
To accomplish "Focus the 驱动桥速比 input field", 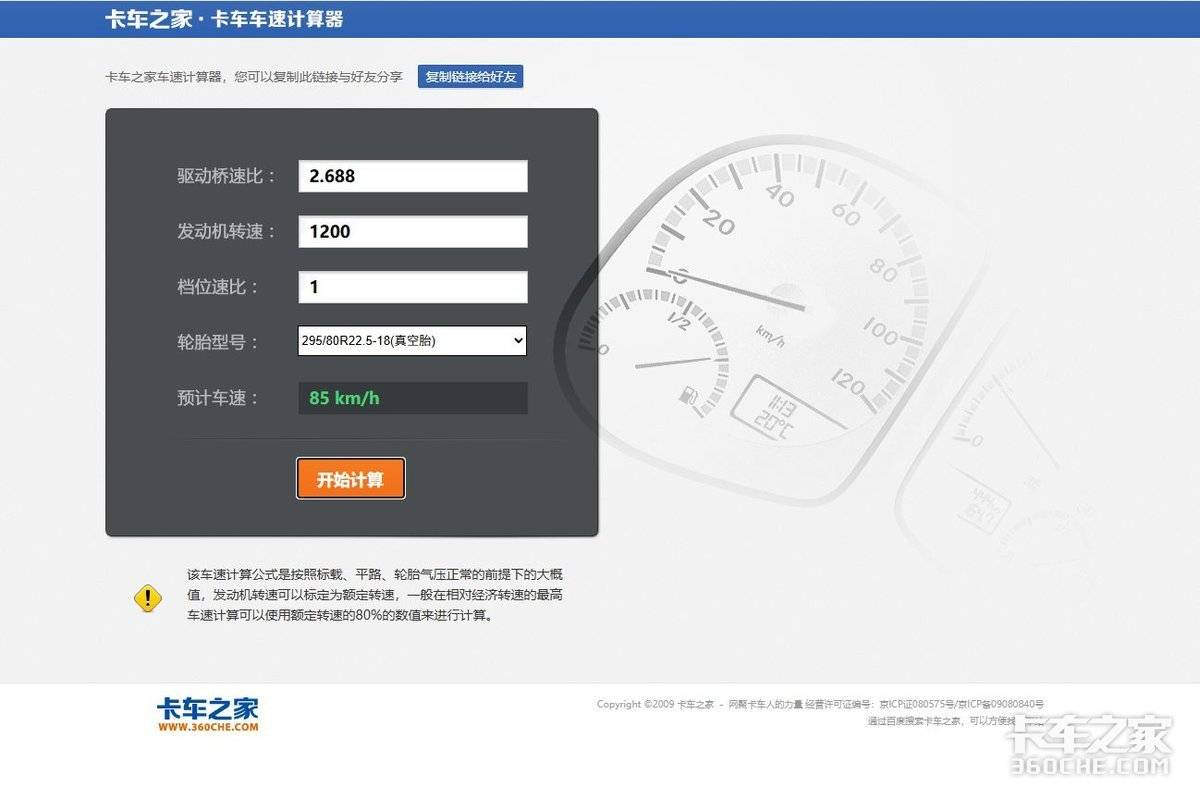I will [x=412, y=176].
